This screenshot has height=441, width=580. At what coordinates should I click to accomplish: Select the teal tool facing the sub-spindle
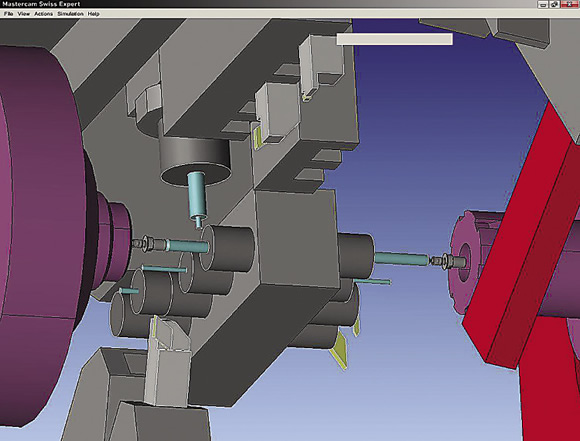(x=401, y=258)
